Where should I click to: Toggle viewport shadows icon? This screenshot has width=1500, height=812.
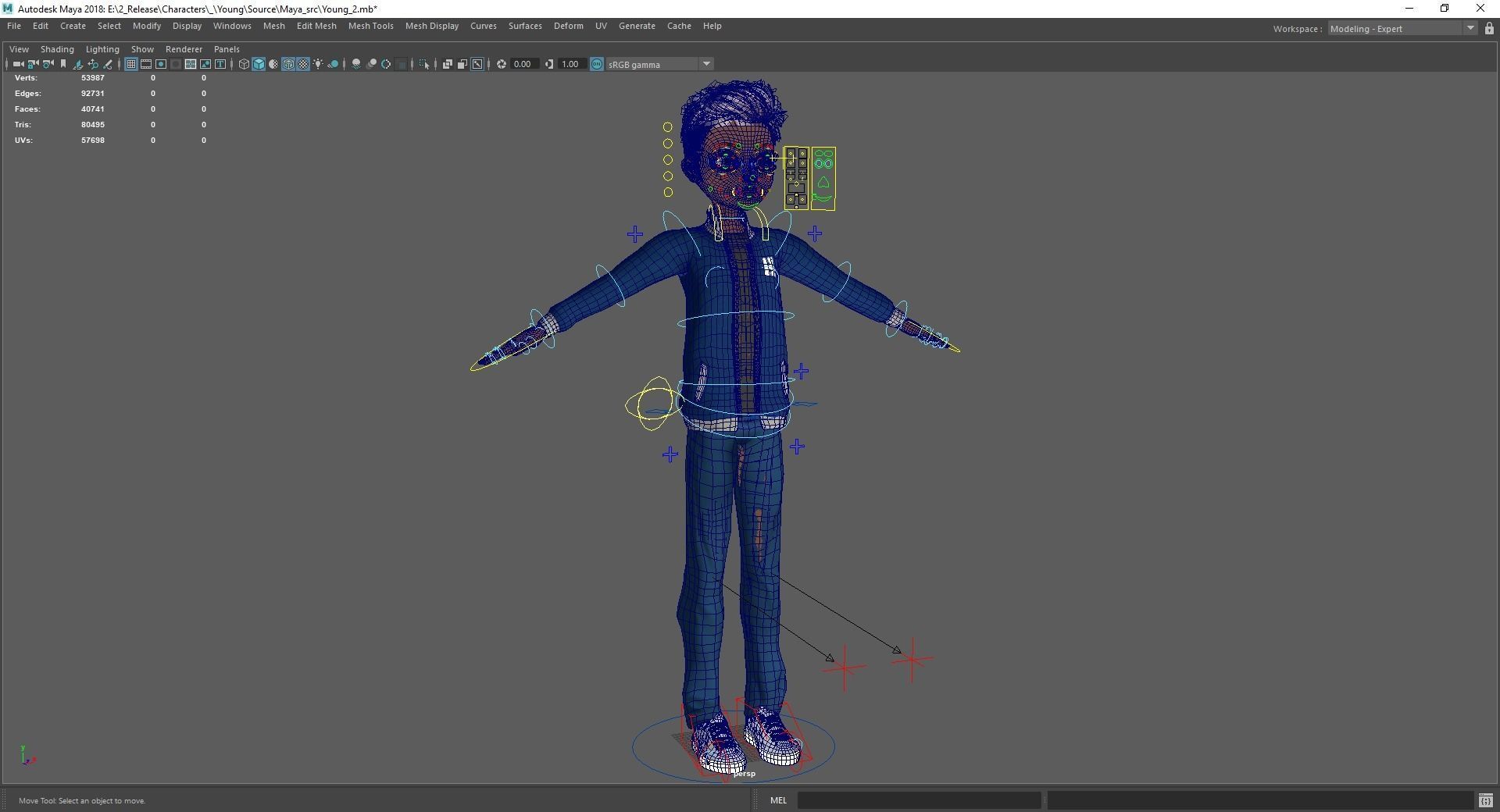[333, 64]
